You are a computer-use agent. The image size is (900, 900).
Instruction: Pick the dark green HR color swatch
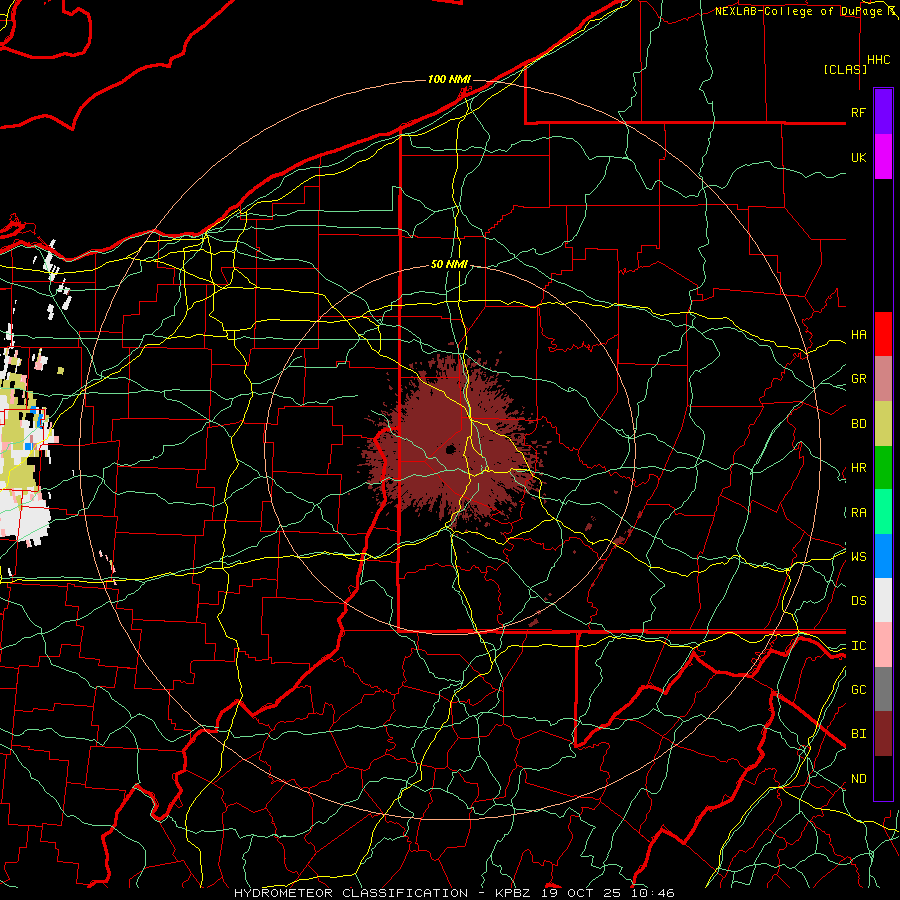(883, 467)
